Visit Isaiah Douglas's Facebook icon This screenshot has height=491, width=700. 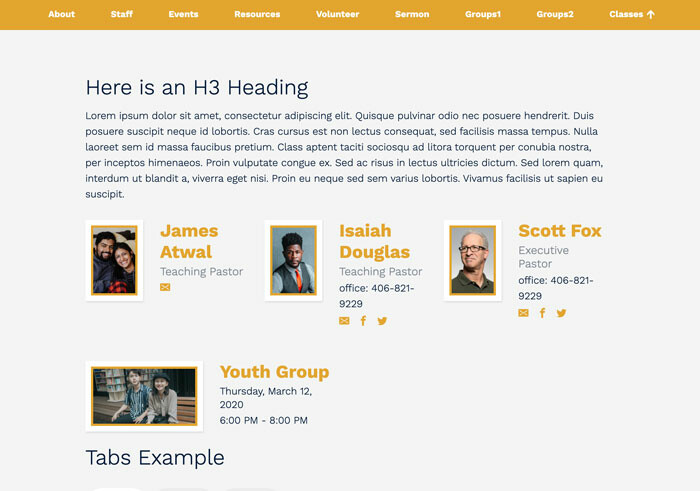(x=363, y=321)
